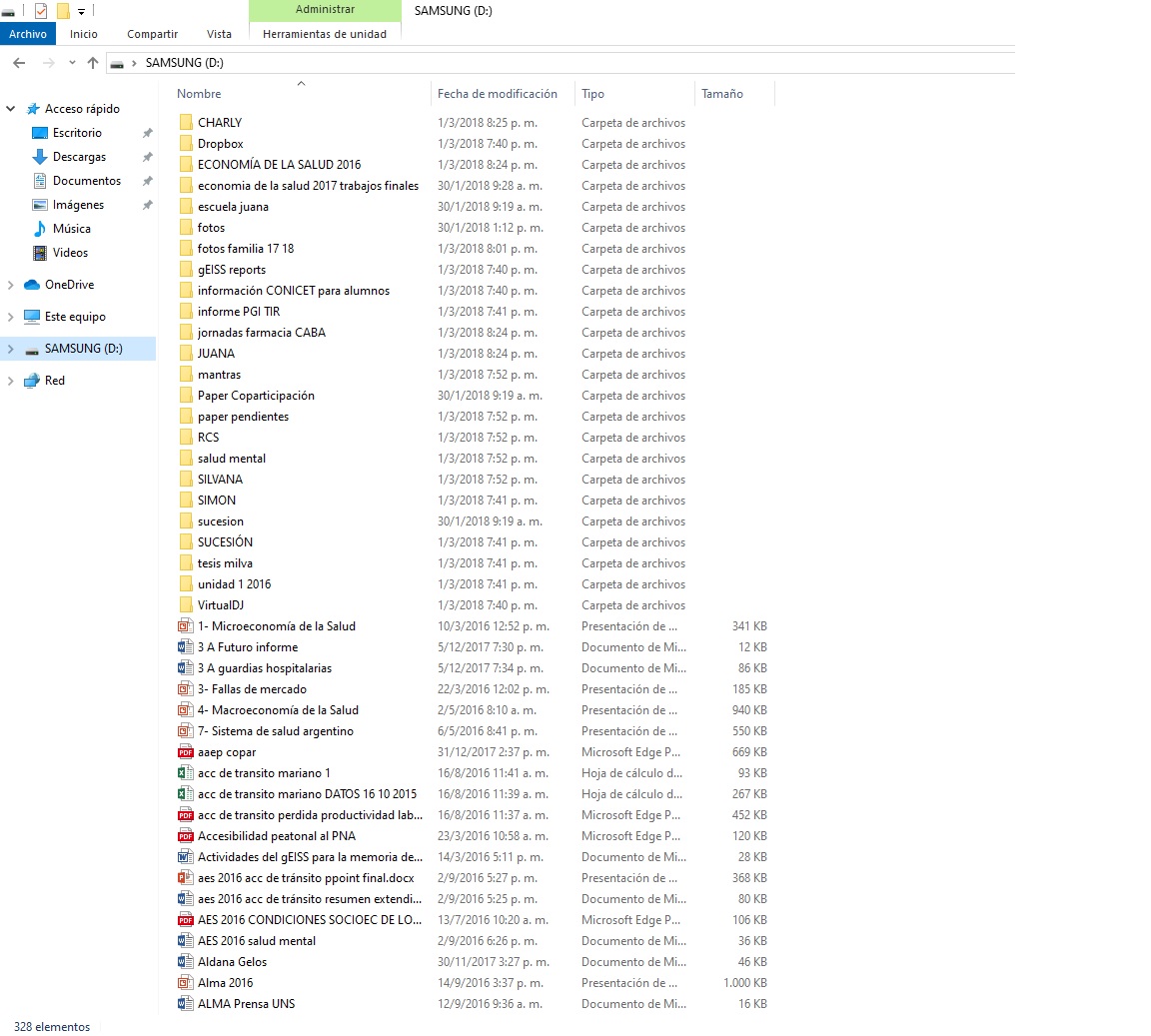Click the Back navigation arrow
The width and height of the screenshot is (1151, 1036).
[x=19, y=63]
